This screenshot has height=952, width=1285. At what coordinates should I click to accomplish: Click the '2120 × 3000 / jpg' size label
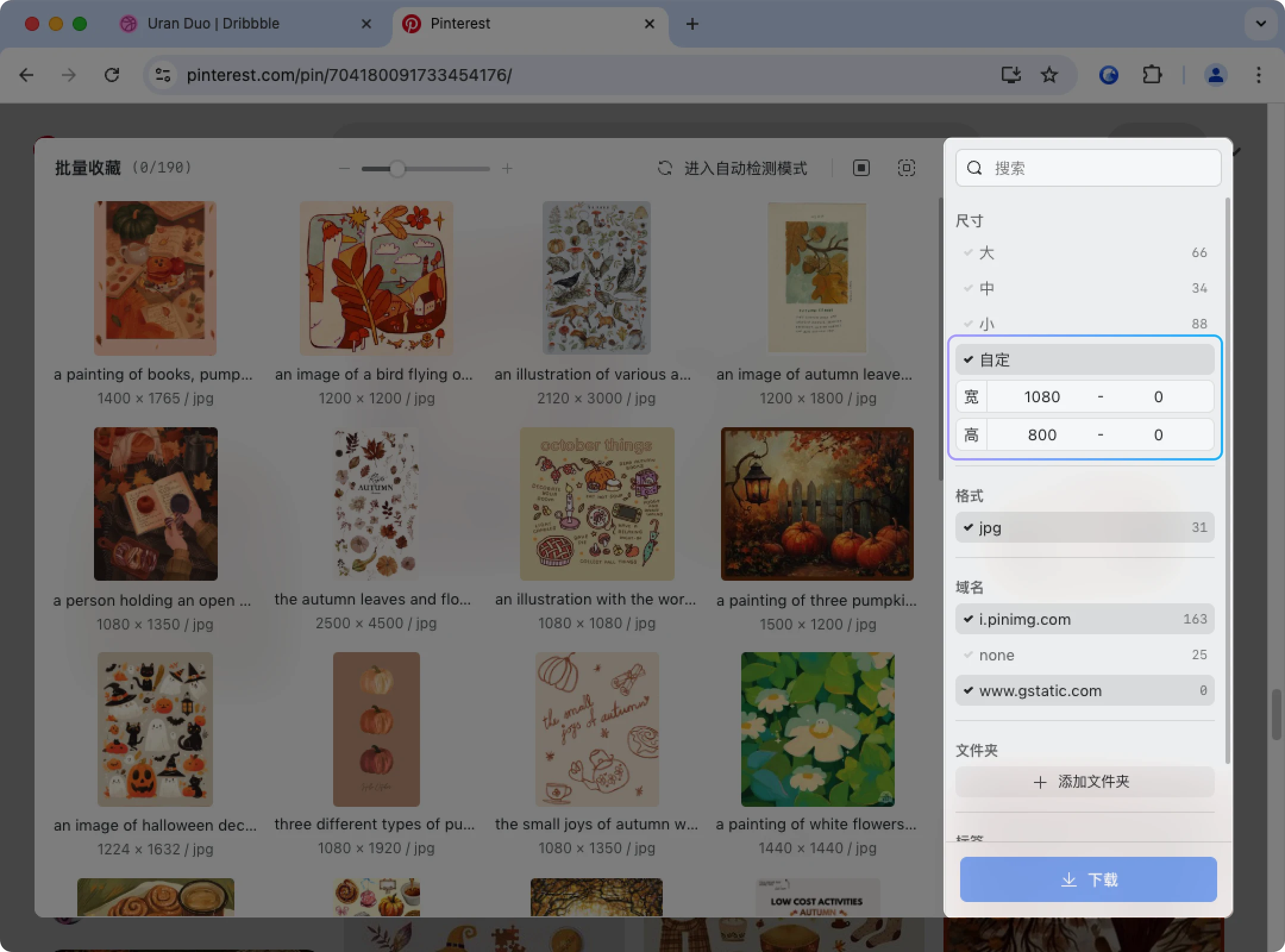596,398
